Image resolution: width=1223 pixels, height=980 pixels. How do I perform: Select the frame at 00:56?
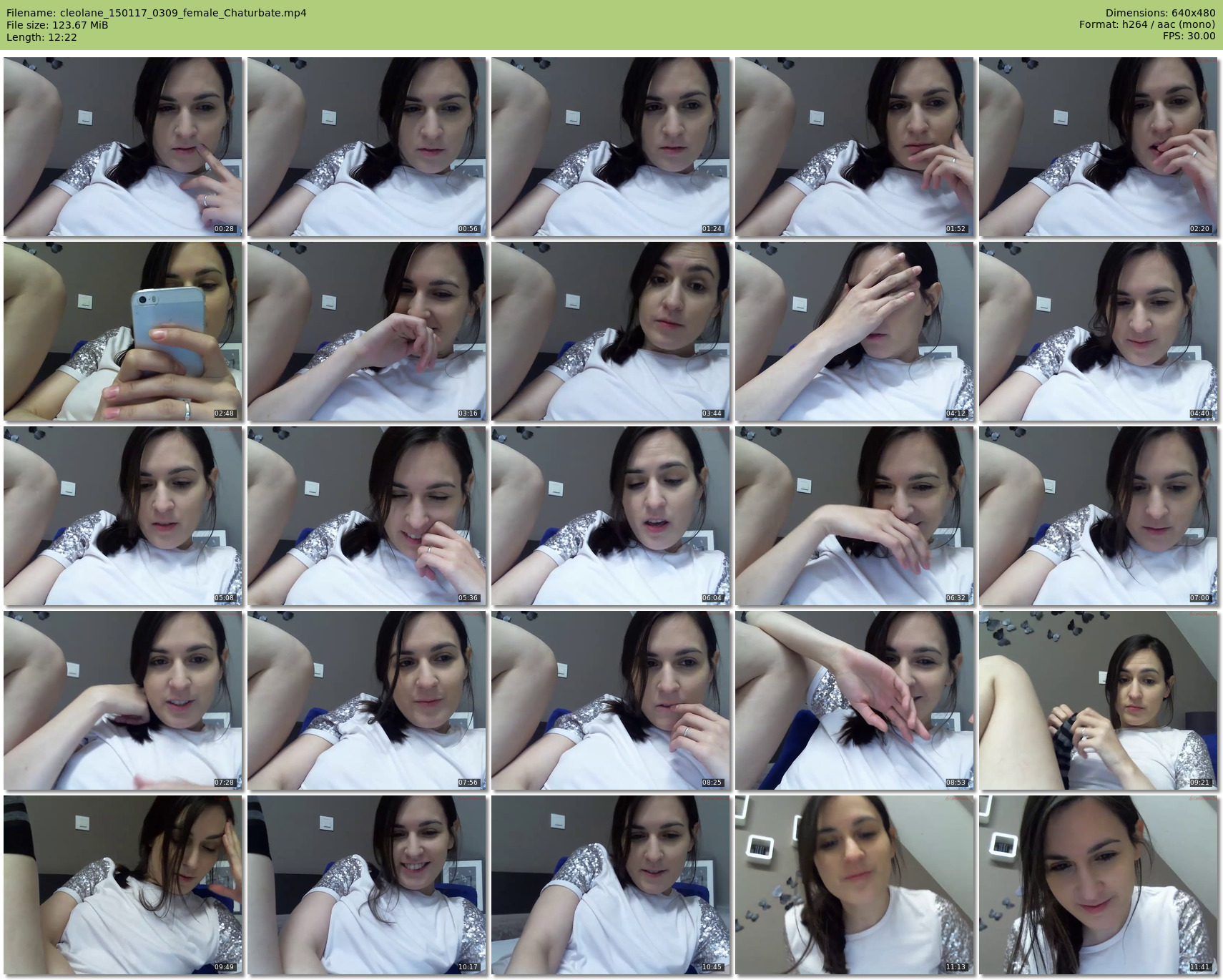367,147
